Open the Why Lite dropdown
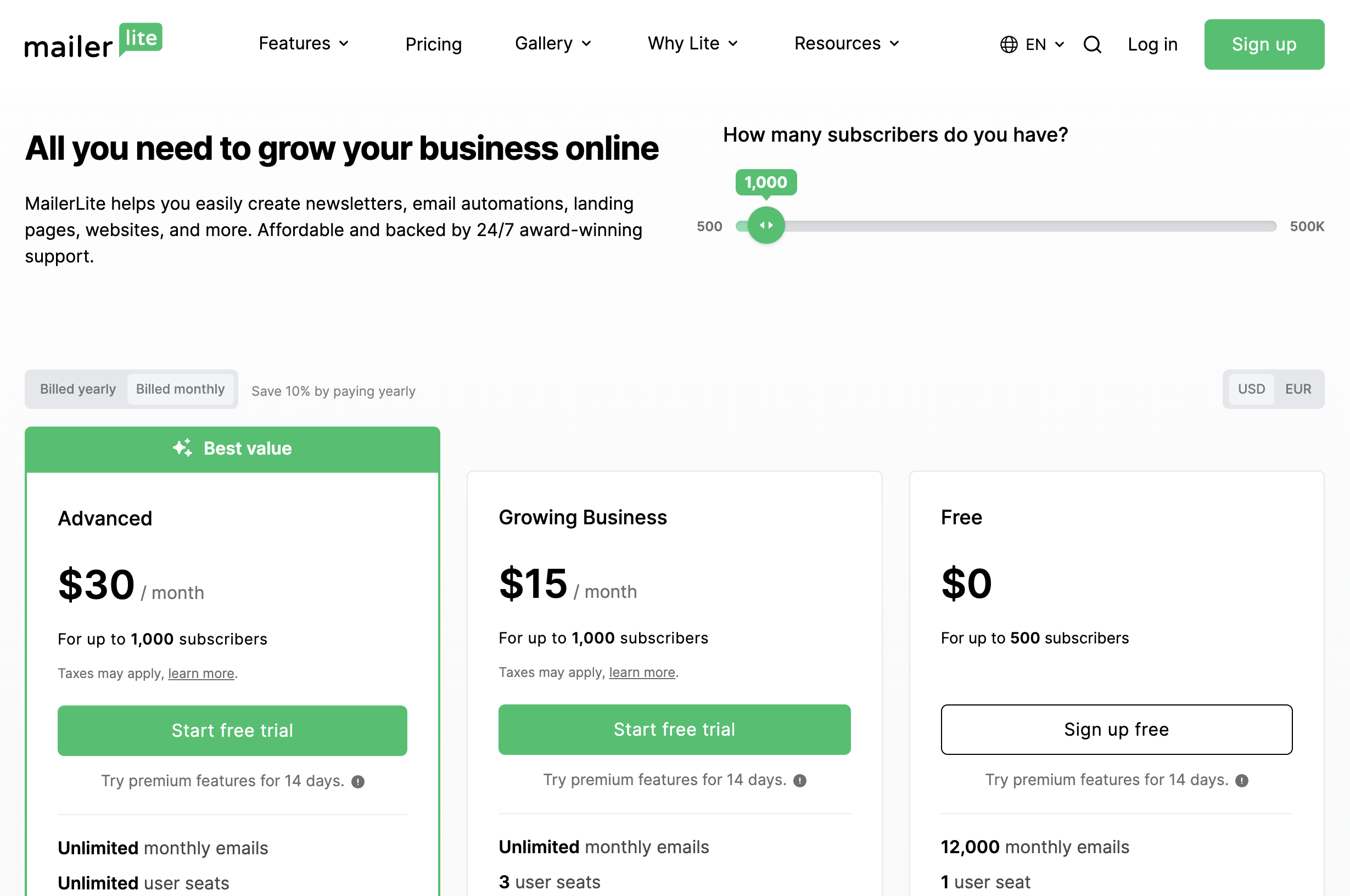The width and height of the screenshot is (1350, 896). [x=692, y=44]
